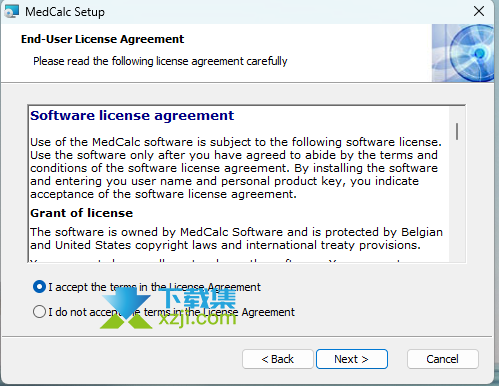This screenshot has width=499, height=386.
Task: Click the 'Software license agreement' heading
Action: pos(132,116)
